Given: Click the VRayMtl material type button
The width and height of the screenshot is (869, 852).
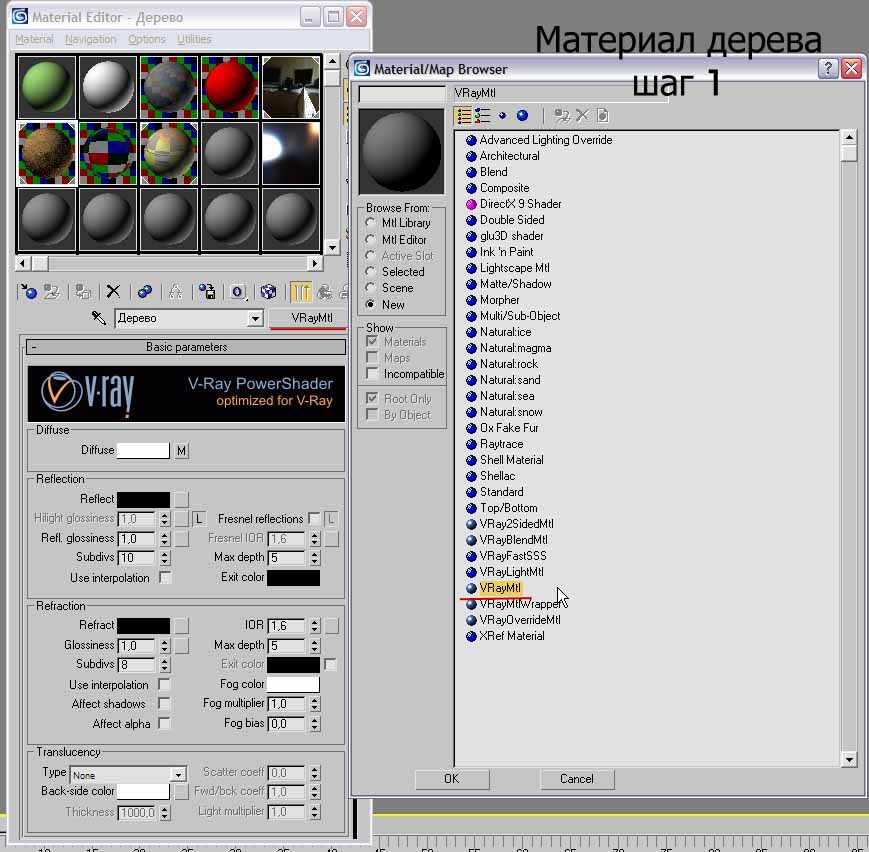Looking at the screenshot, I should [308, 318].
